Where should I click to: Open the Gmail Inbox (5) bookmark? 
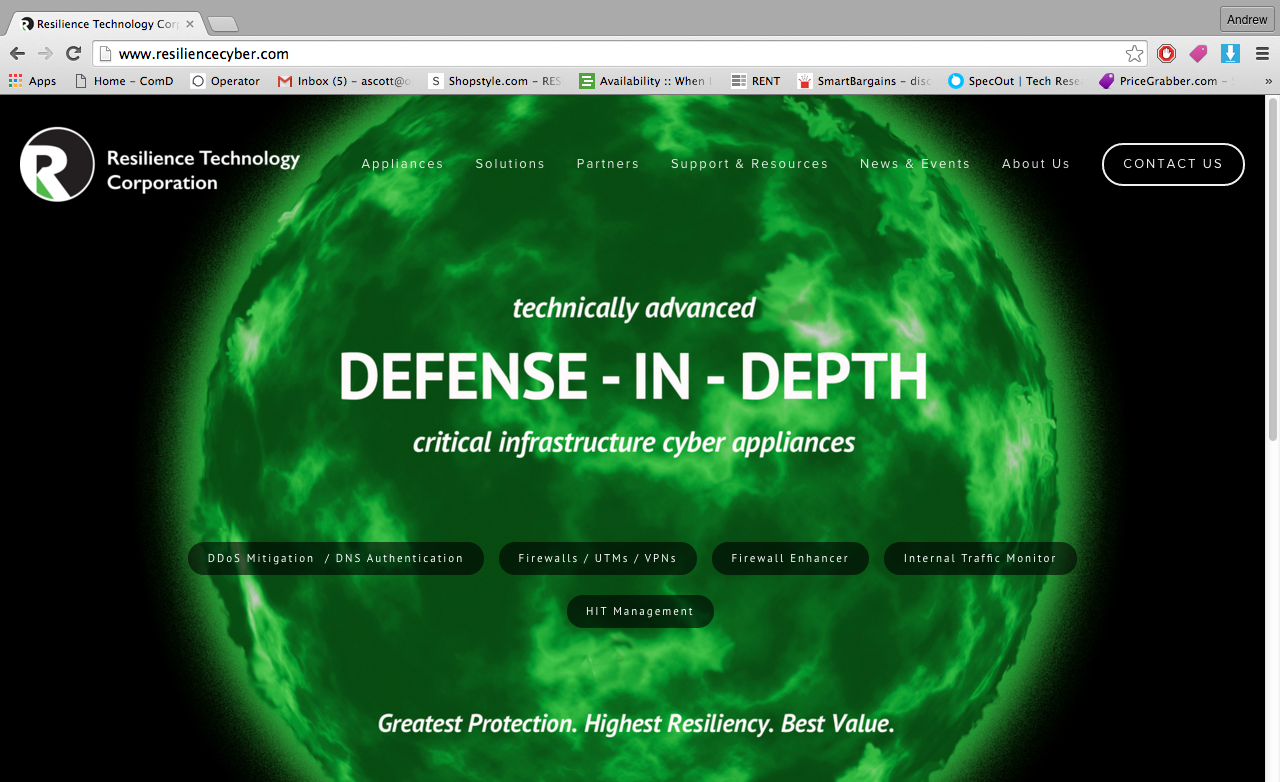345,81
